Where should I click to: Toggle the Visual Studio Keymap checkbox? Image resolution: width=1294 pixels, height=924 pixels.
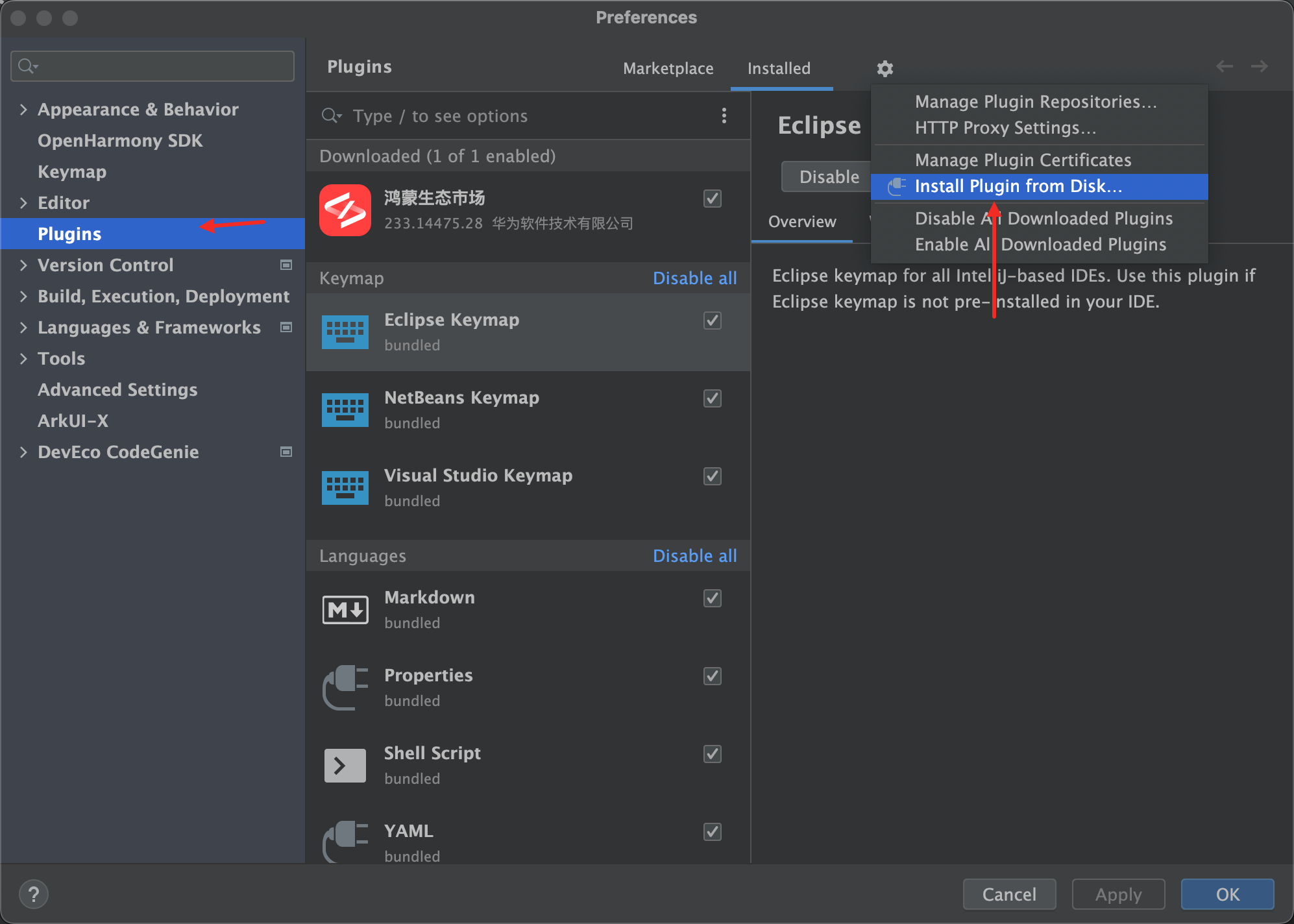[713, 476]
